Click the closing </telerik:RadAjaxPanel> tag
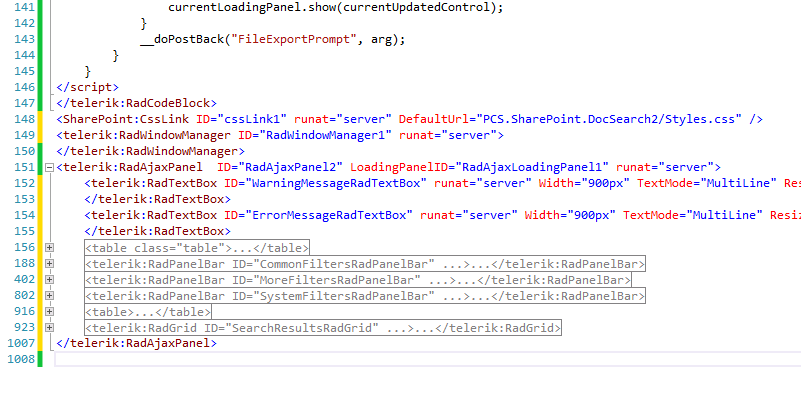The image size is (801, 393). click(136, 343)
